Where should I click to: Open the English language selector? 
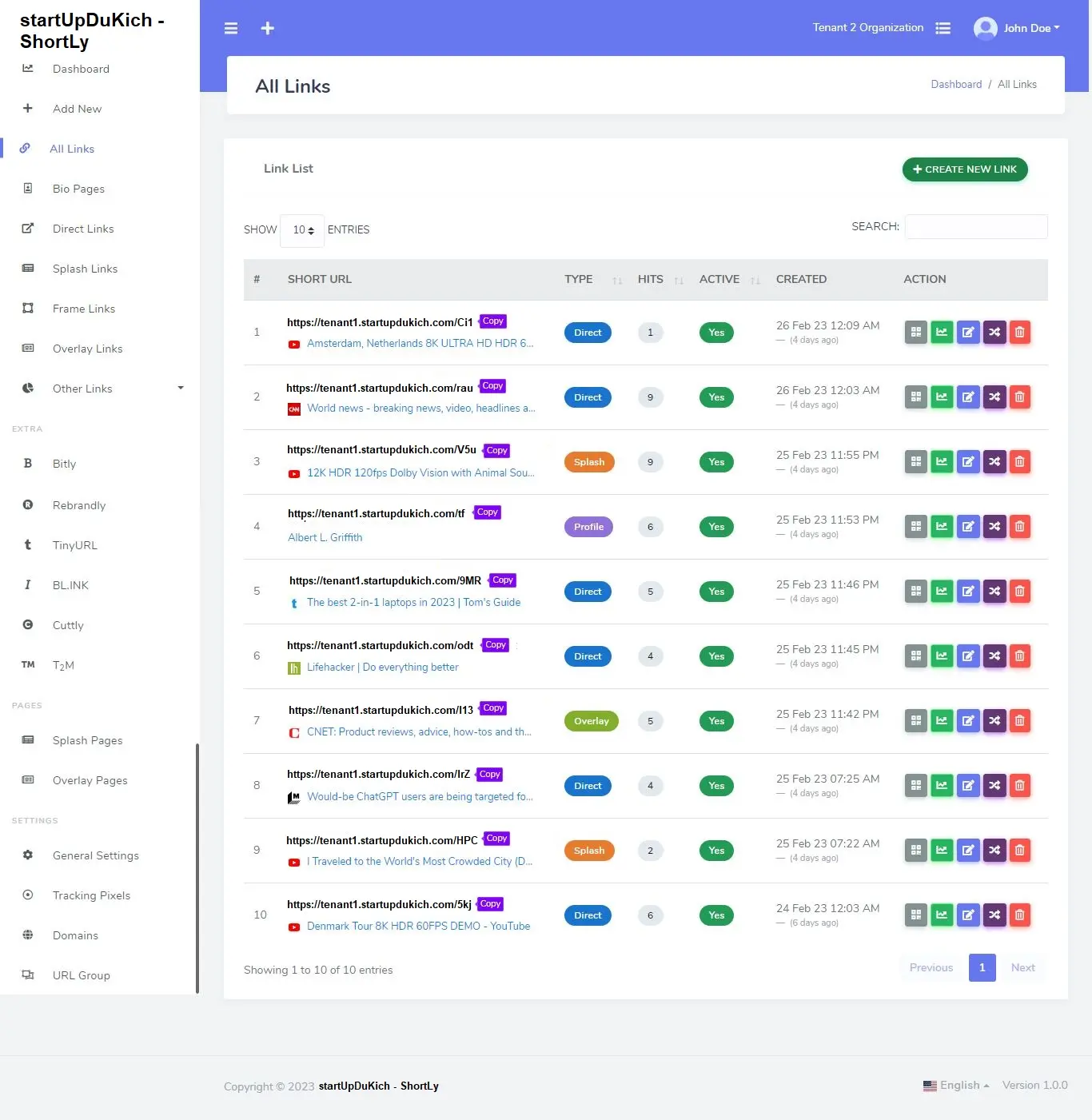coord(957,1085)
